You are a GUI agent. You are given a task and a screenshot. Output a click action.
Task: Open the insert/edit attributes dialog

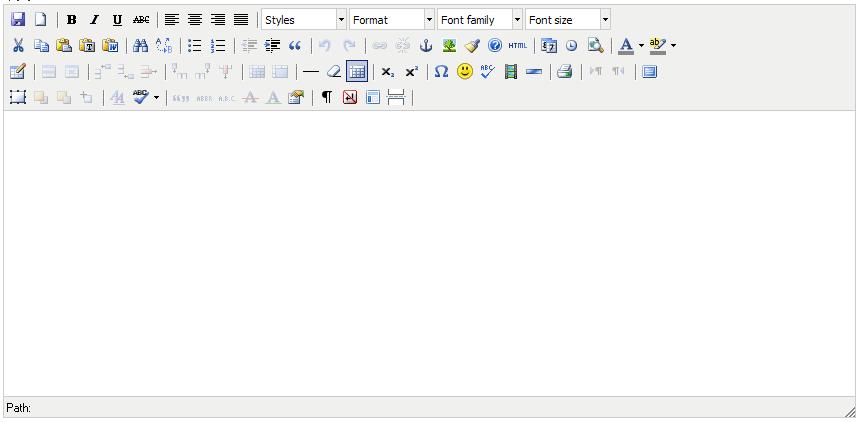[295, 98]
